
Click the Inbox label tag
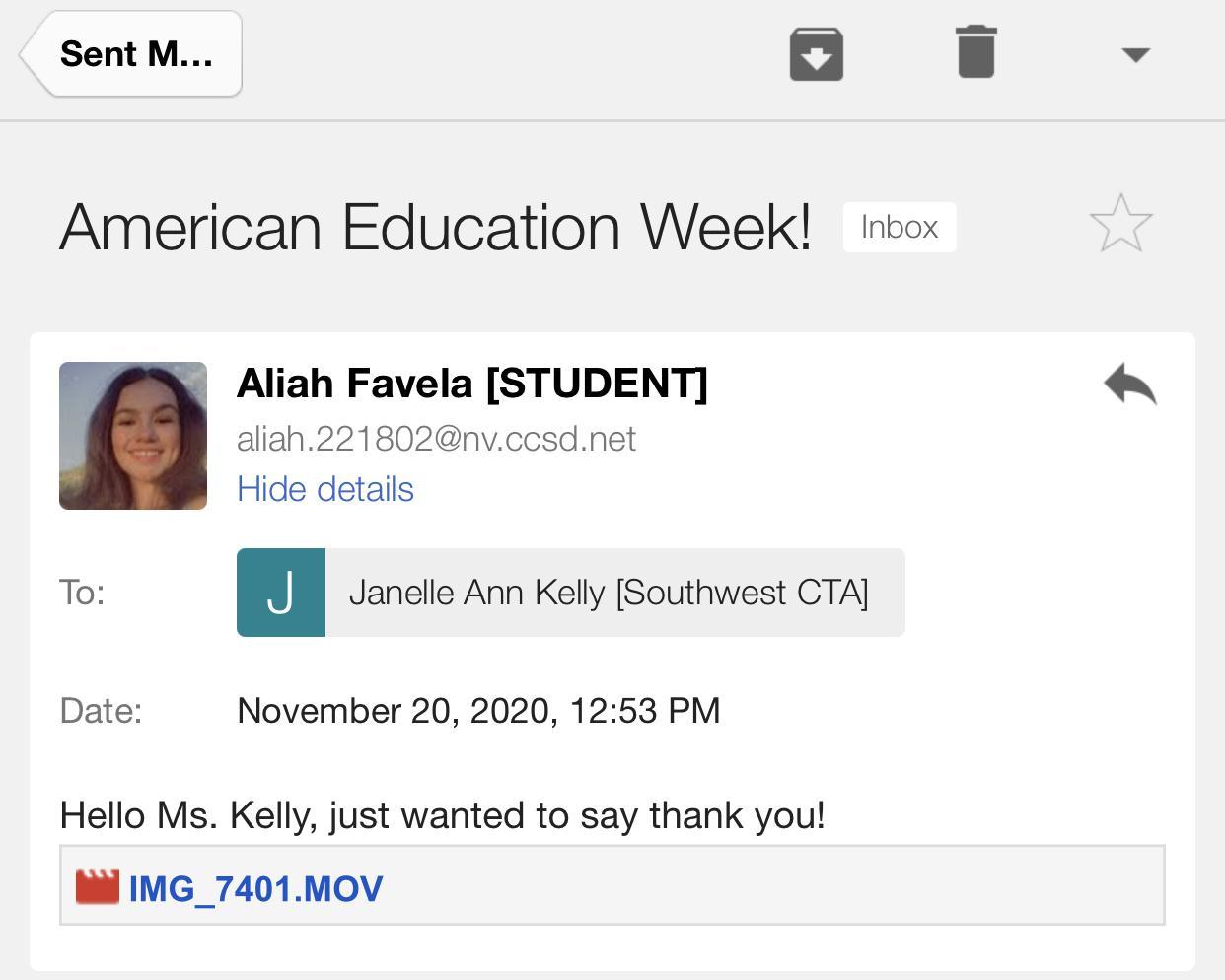[899, 227]
